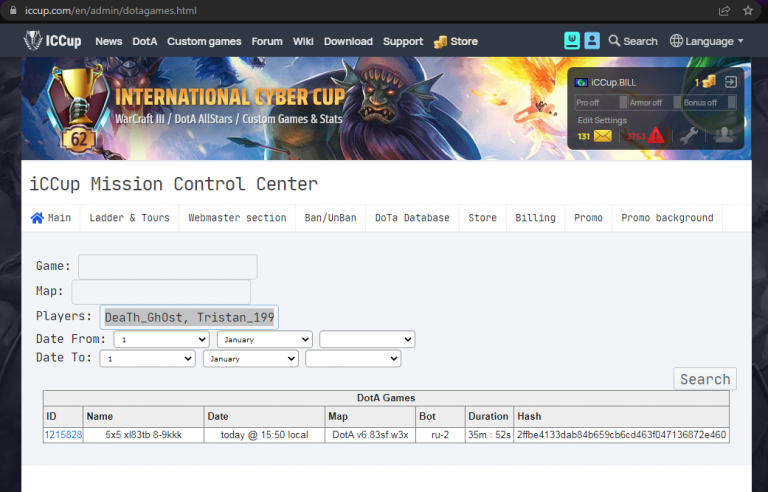Open the Wiki menu item
The height and width of the screenshot is (492, 768).
[303, 41]
